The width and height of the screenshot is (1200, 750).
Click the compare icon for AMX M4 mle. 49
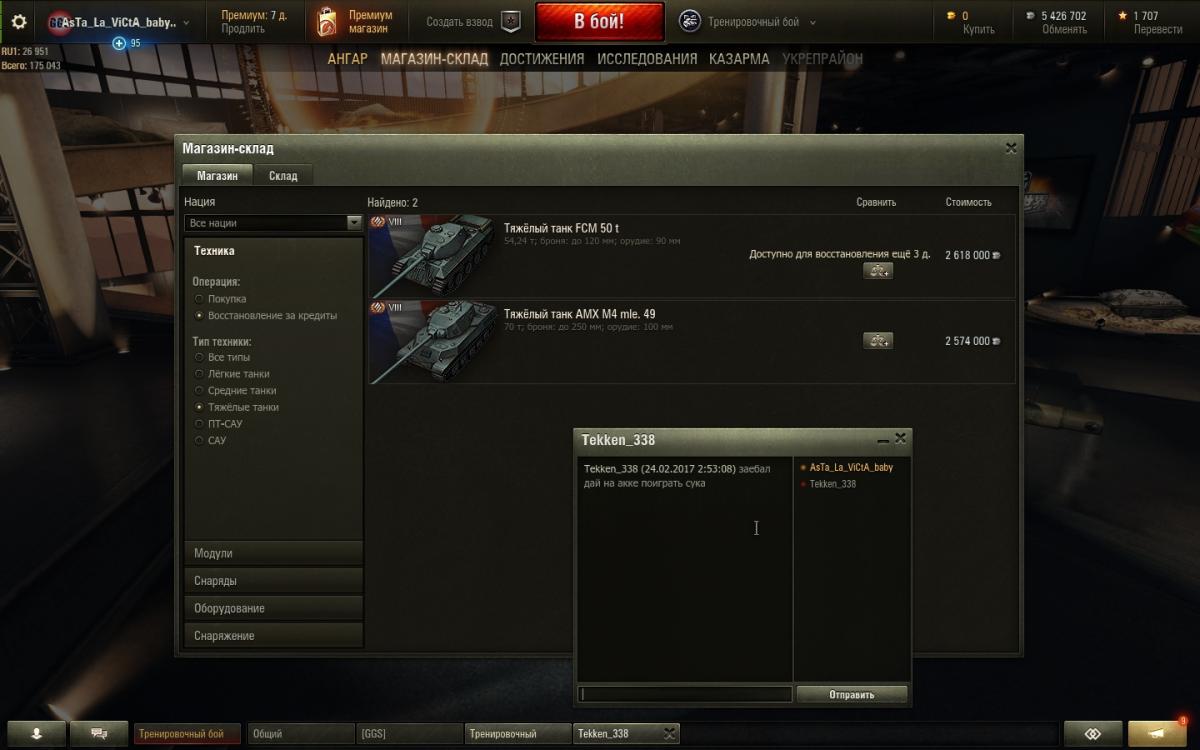pyautogui.click(x=878, y=341)
